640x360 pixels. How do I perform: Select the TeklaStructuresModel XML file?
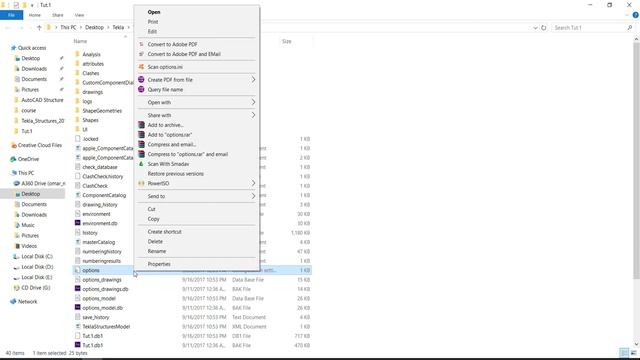click(106, 327)
